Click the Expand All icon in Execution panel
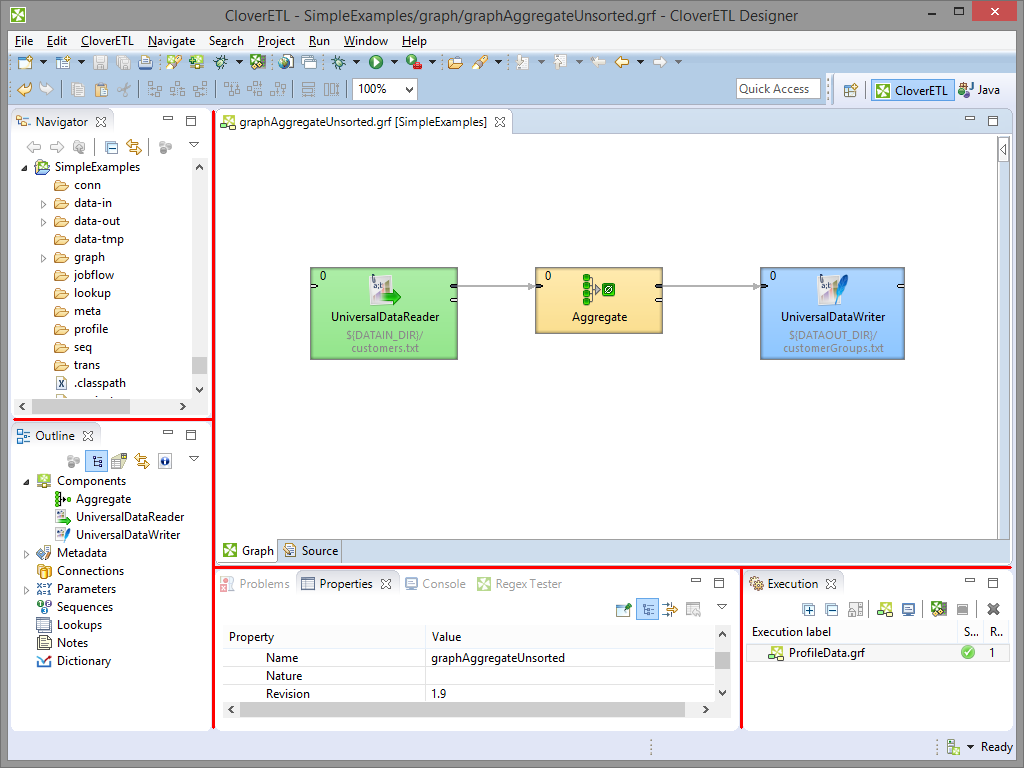The height and width of the screenshot is (768, 1024). pos(808,609)
